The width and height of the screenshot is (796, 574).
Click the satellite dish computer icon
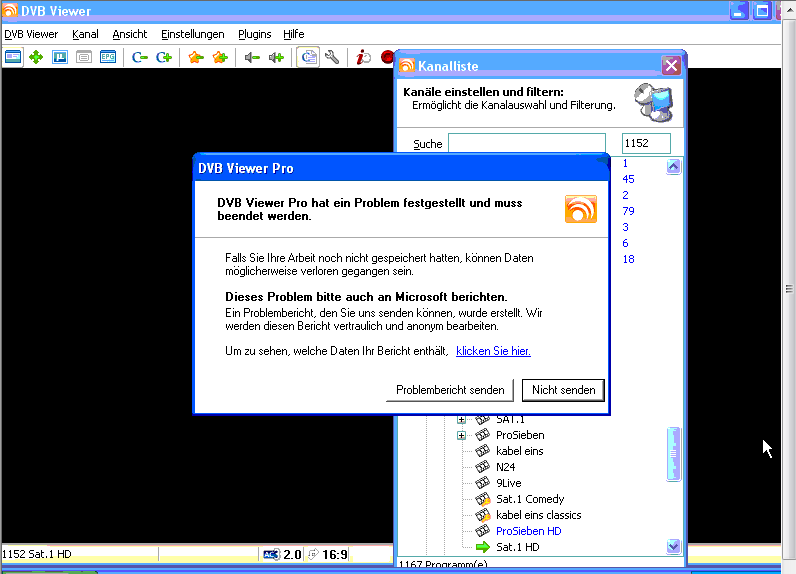[654, 103]
